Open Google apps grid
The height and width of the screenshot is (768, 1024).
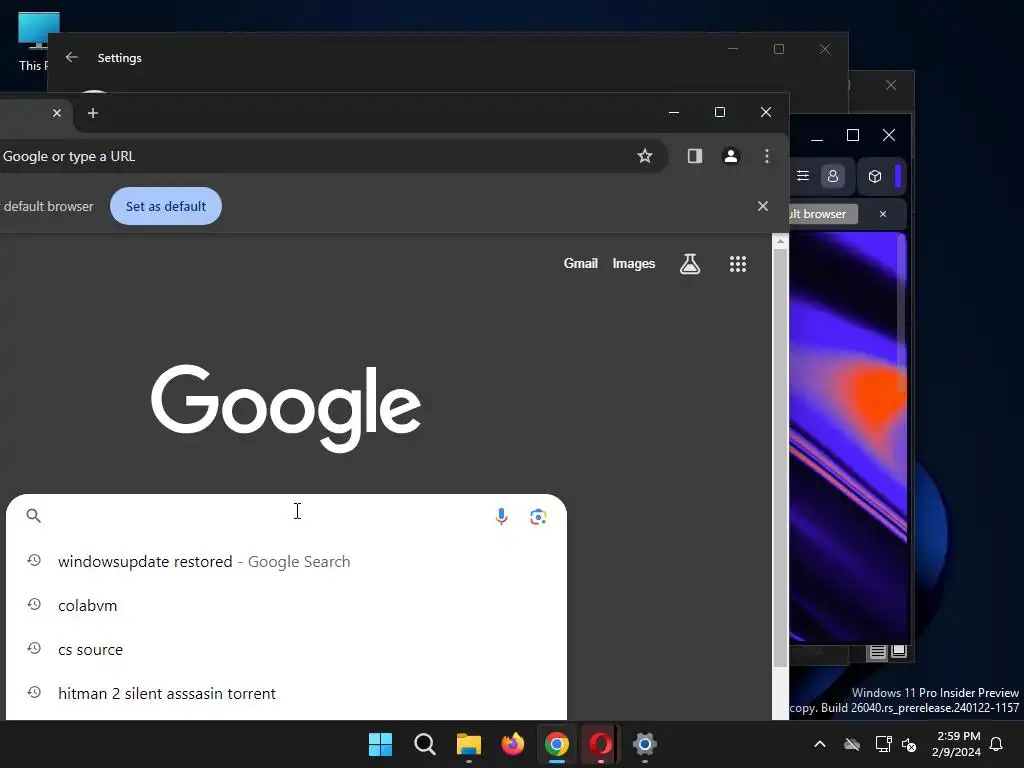click(x=738, y=264)
